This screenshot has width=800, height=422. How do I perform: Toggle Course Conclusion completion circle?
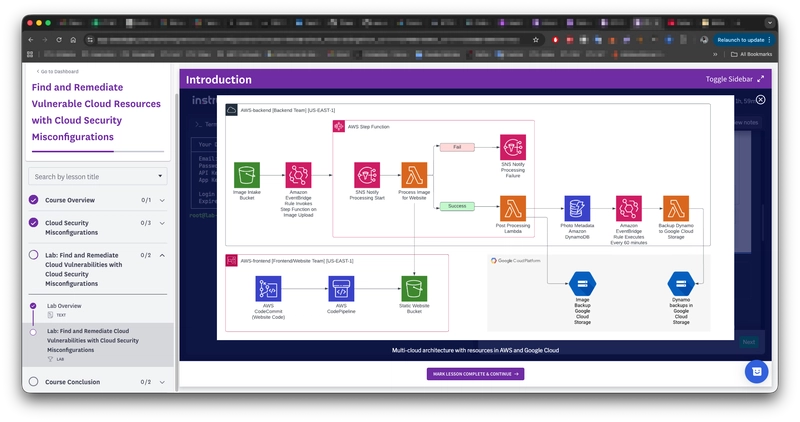coord(34,382)
